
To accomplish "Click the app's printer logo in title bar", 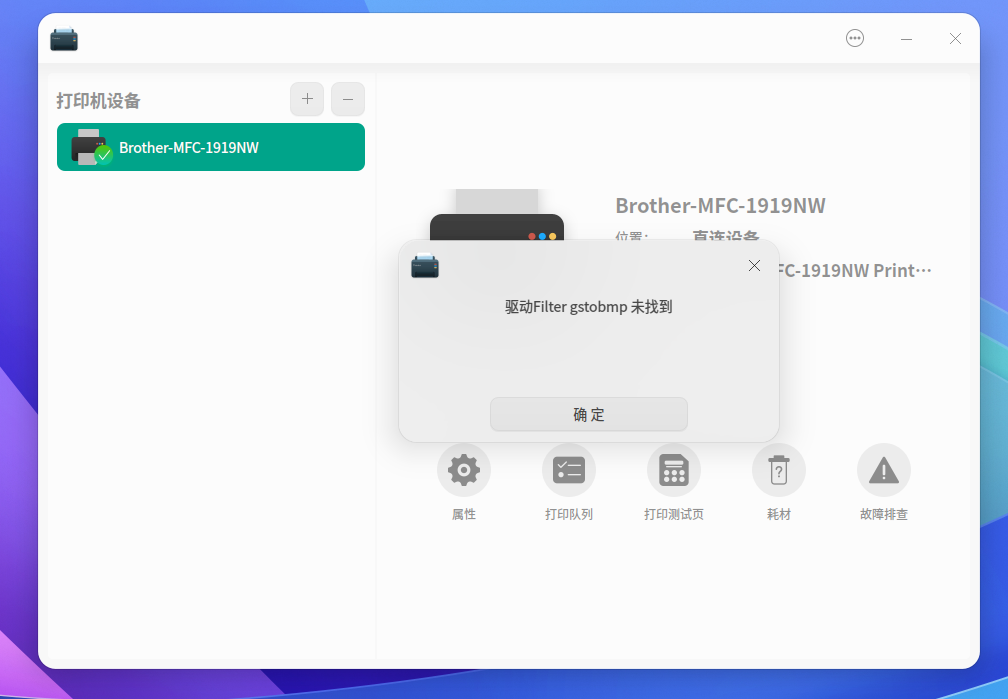I will [x=64, y=38].
